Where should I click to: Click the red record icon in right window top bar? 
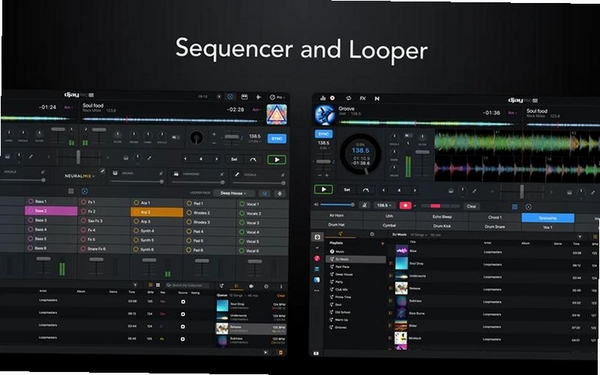pyautogui.click(x=333, y=98)
